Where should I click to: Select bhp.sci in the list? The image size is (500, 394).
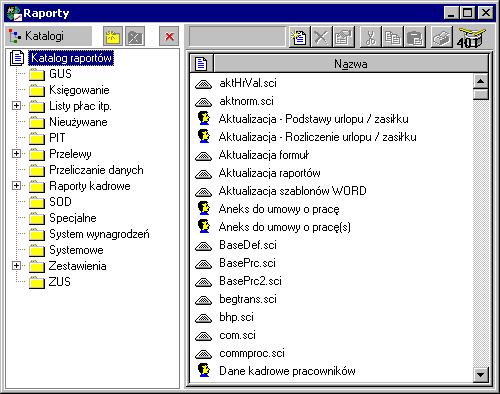[236, 317]
